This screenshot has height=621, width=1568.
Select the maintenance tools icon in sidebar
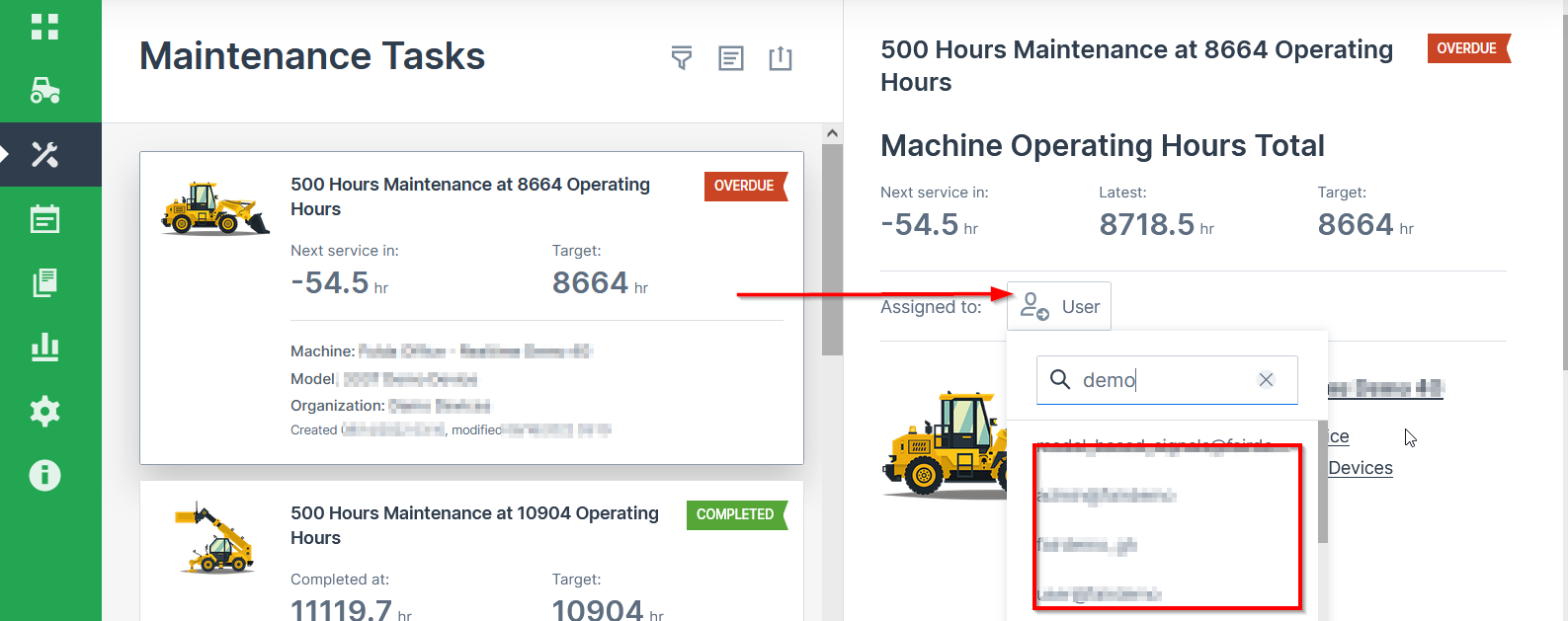coord(44,155)
